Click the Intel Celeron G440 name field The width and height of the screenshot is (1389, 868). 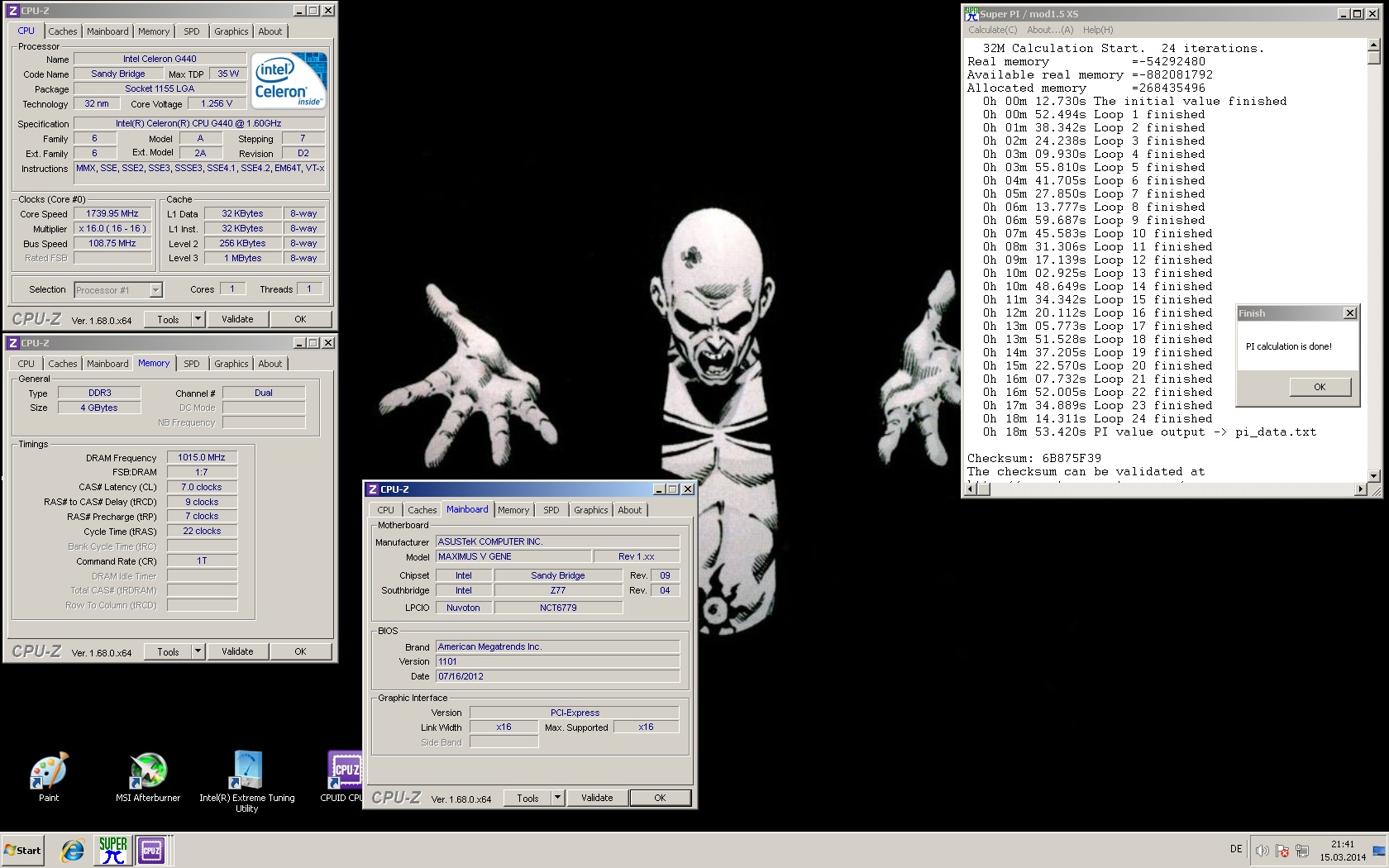pos(160,59)
